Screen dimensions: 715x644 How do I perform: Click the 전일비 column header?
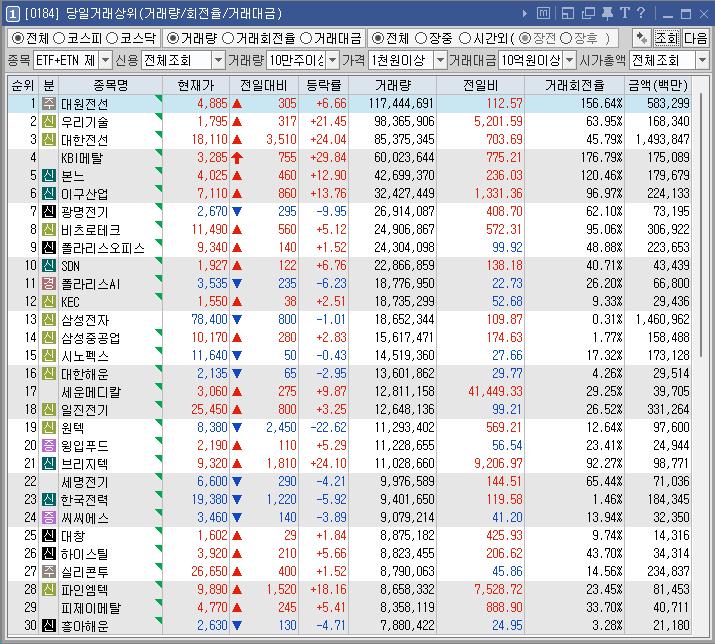pos(481,85)
